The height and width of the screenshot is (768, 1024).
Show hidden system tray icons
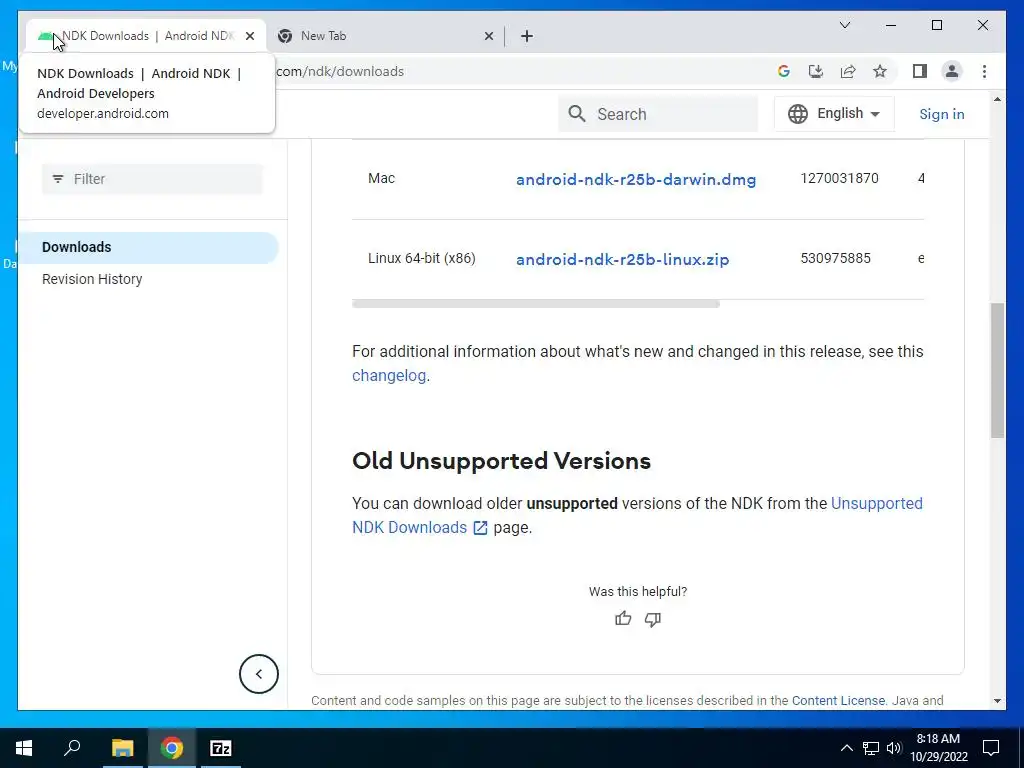tap(846, 748)
